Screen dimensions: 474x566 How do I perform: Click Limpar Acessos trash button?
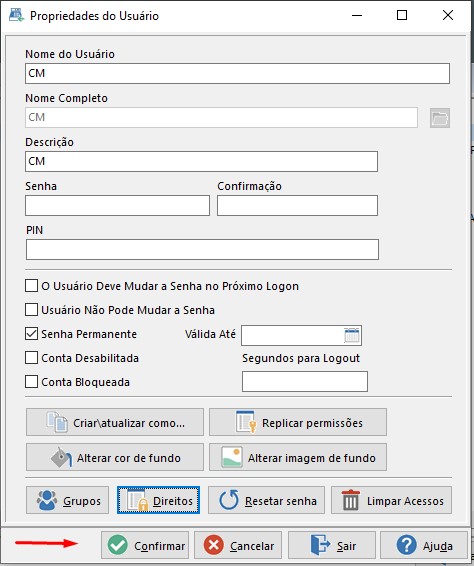click(391, 500)
